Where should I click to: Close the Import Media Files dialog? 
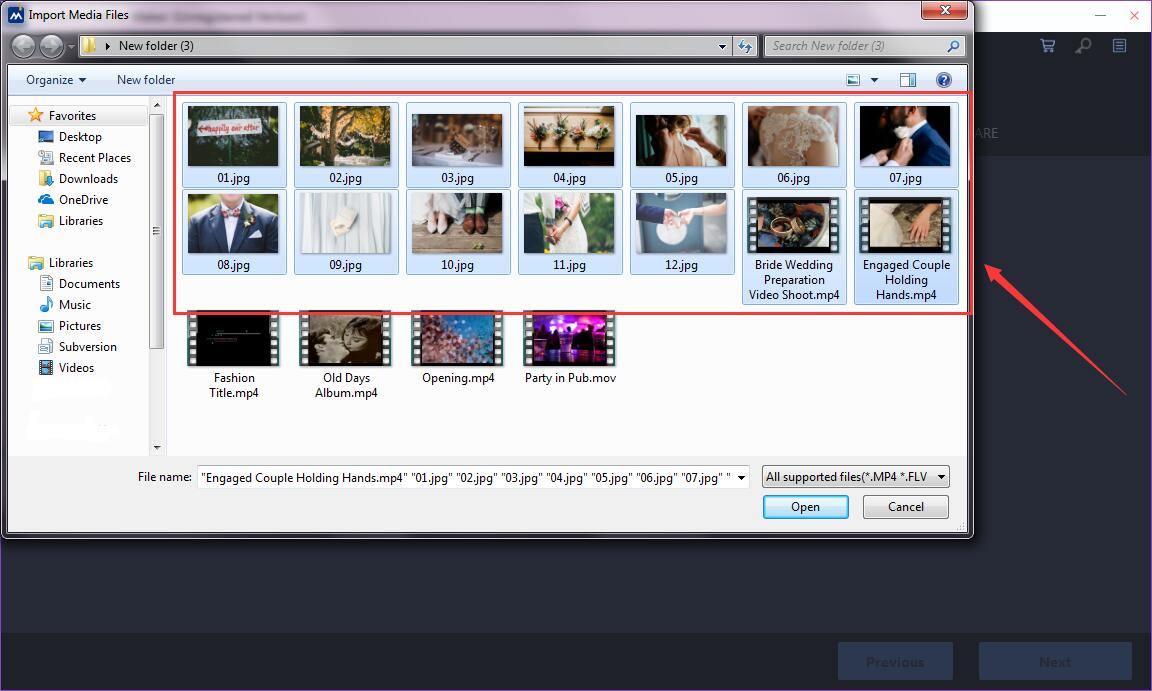point(945,10)
